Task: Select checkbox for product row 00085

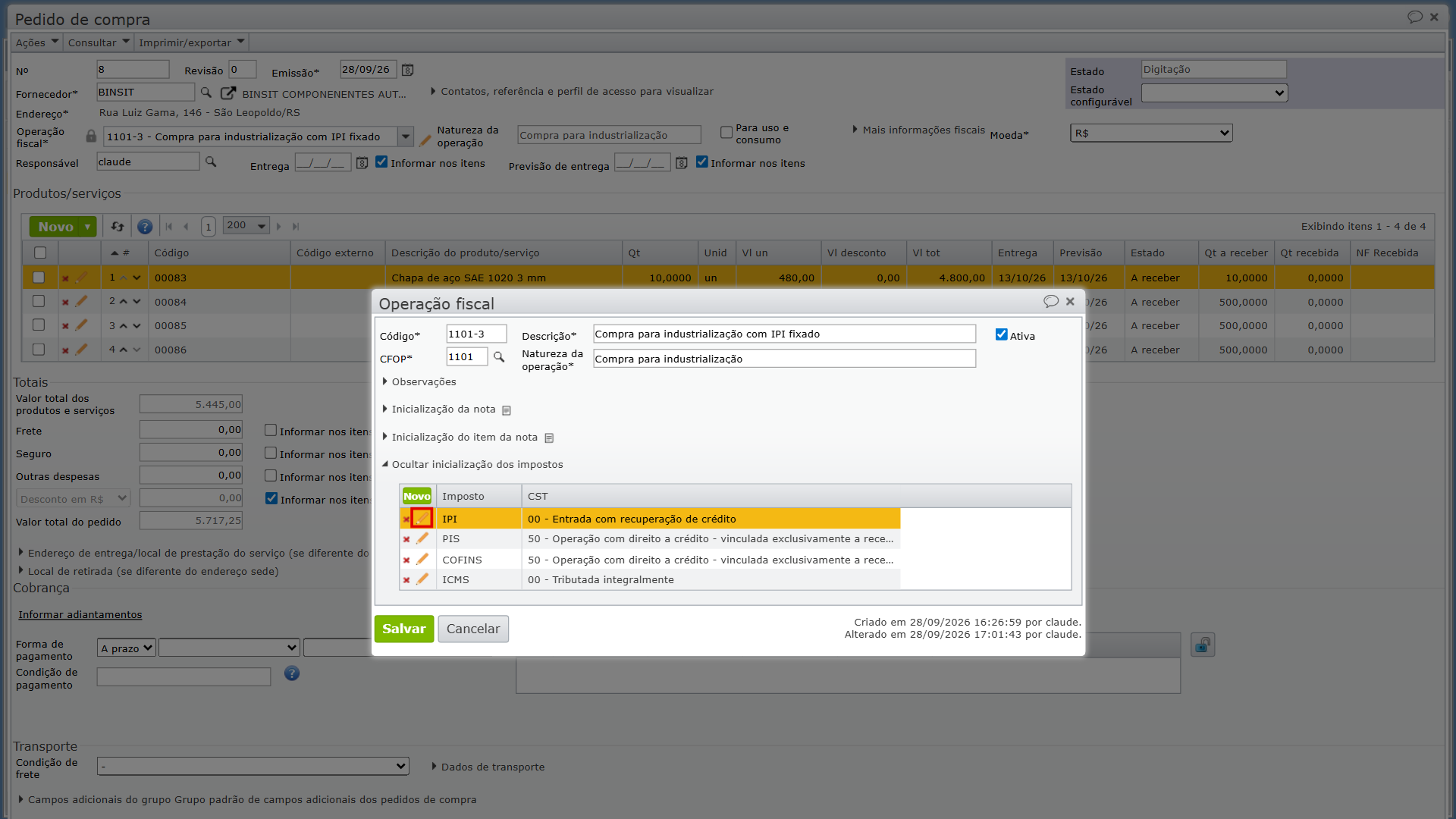Action: tap(39, 325)
